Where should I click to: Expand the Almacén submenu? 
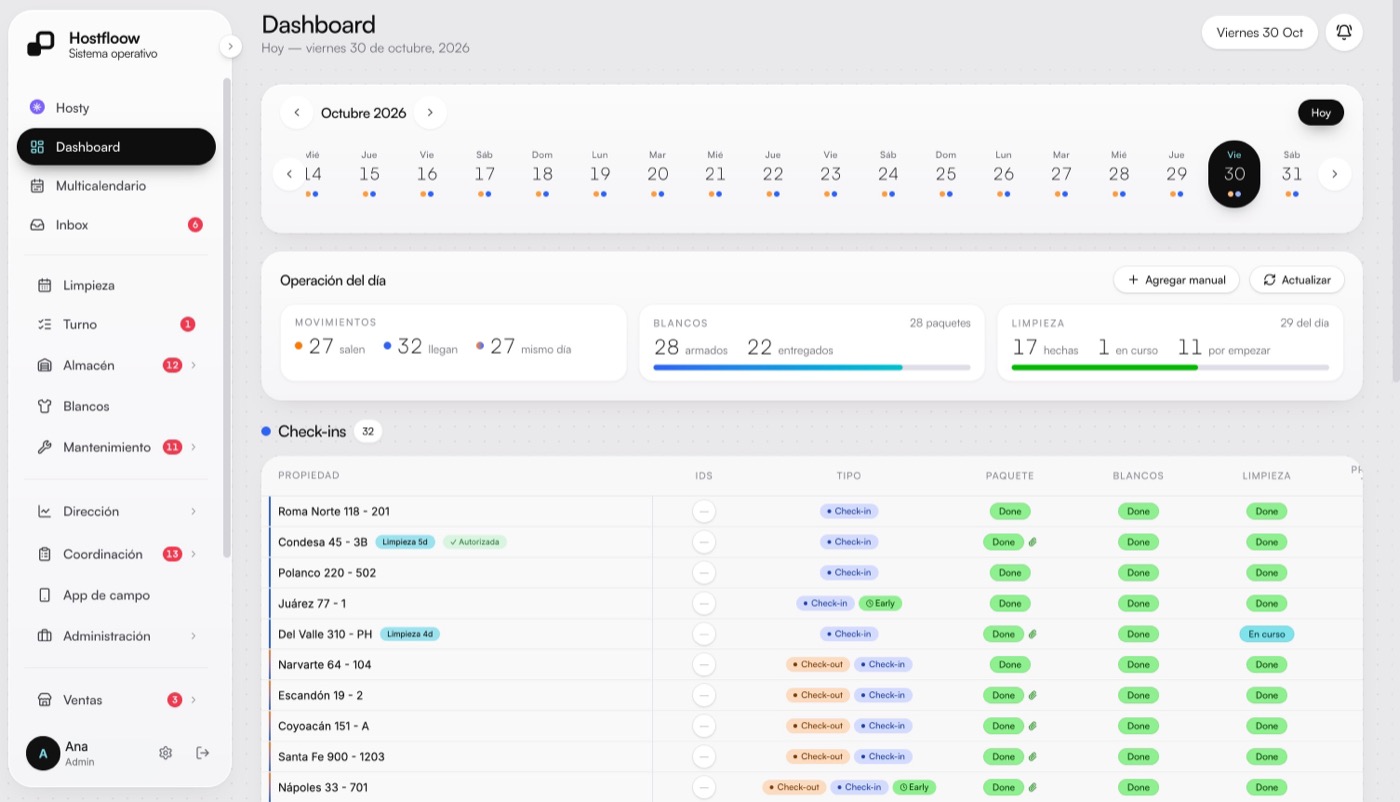pyautogui.click(x=193, y=365)
